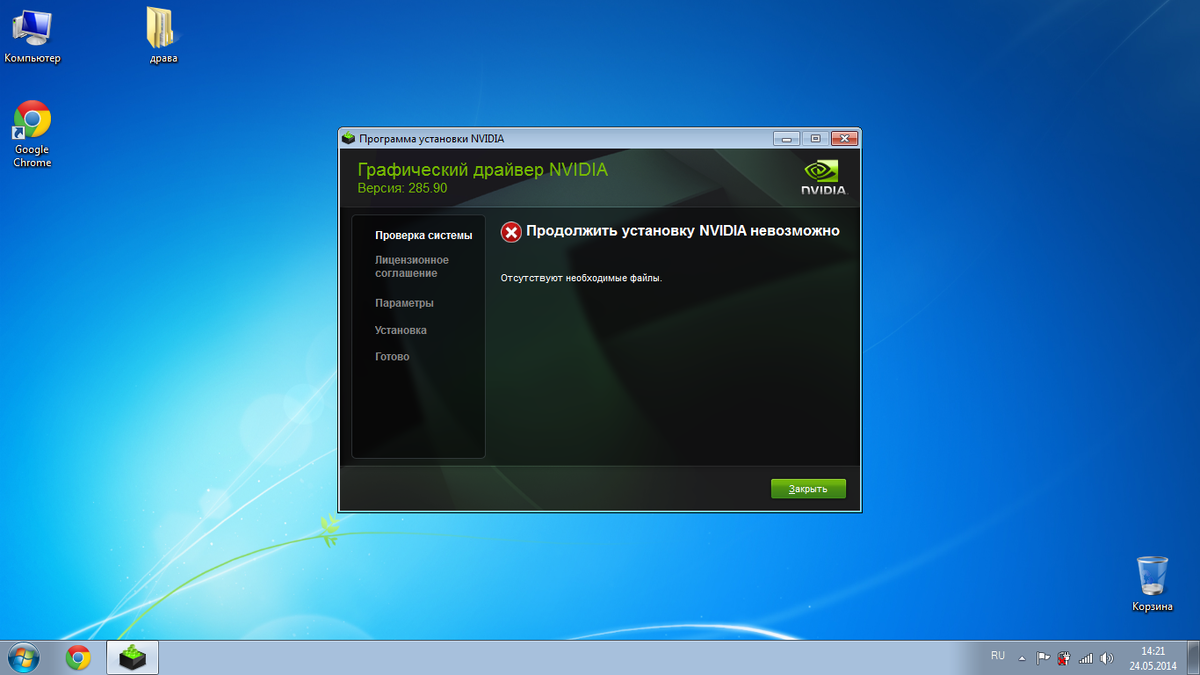Screen dimensions: 1200x675
Task: Minimize the NVIDIA installer window
Action: (787, 138)
